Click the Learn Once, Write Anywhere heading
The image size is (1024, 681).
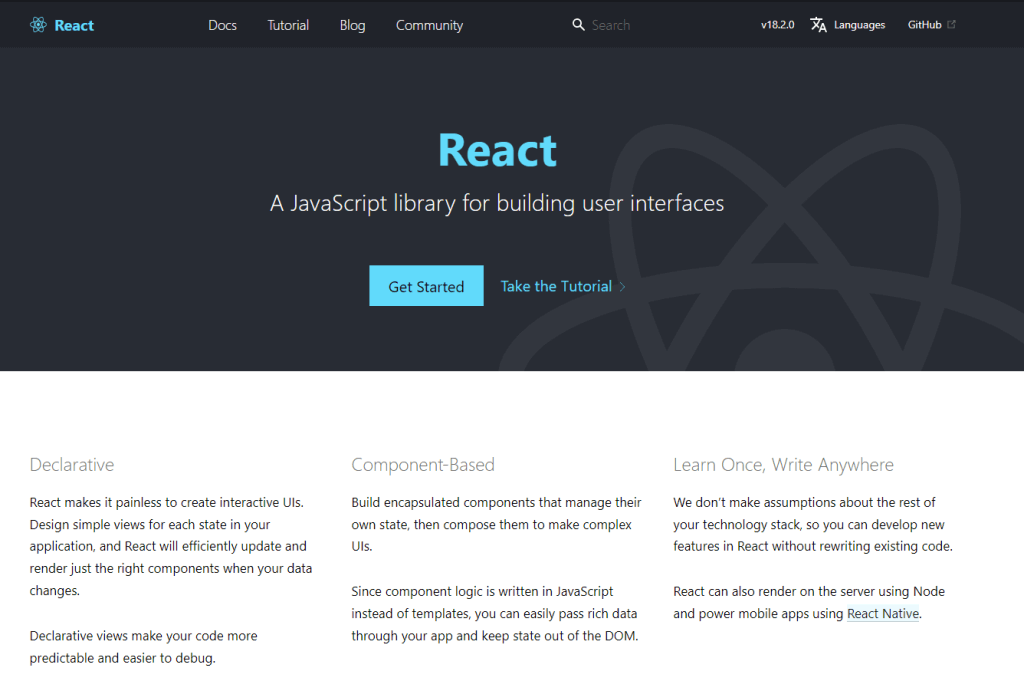click(x=784, y=465)
